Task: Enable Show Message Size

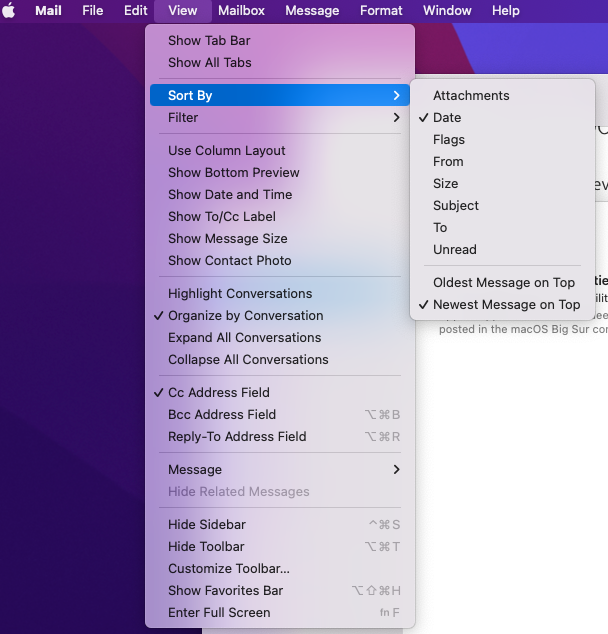Action: [280, 239]
